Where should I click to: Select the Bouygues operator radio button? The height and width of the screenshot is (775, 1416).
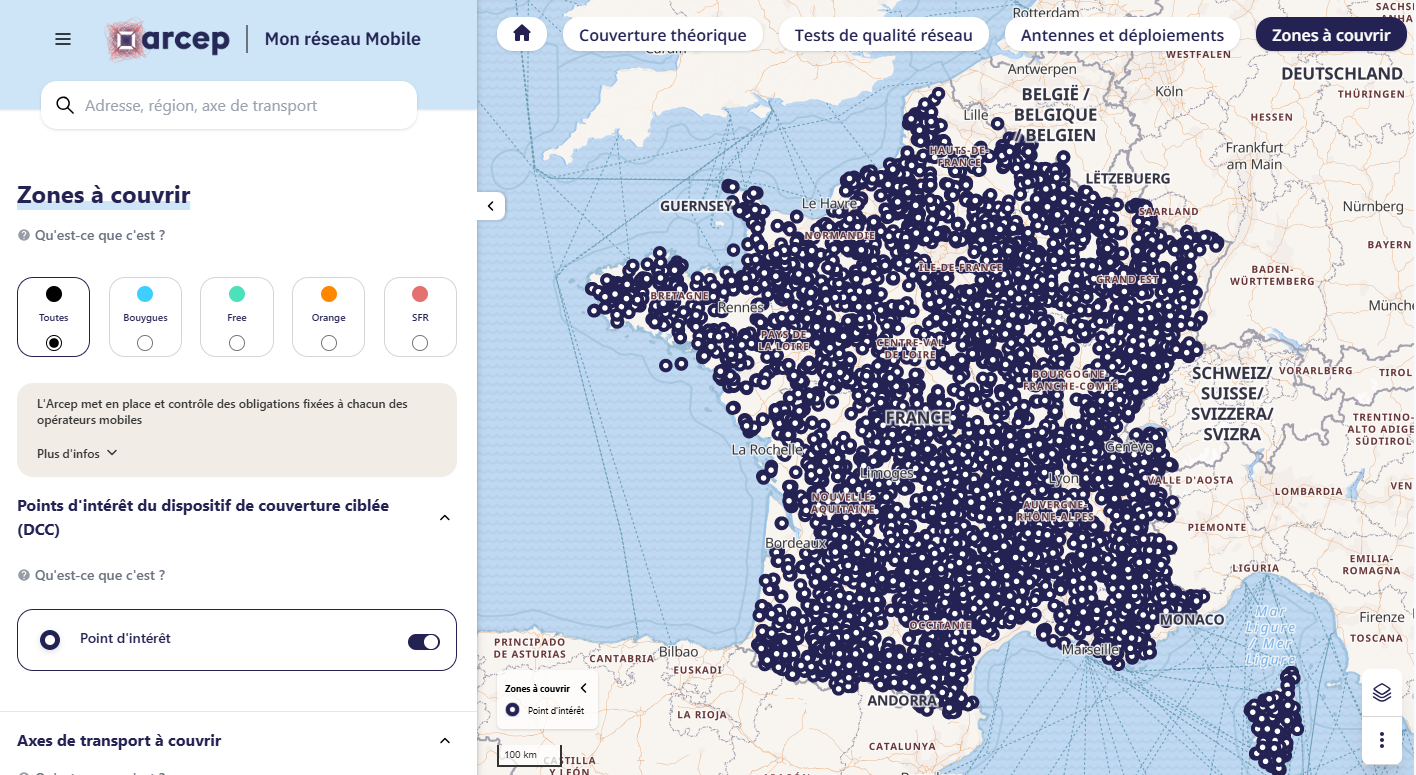click(x=145, y=343)
